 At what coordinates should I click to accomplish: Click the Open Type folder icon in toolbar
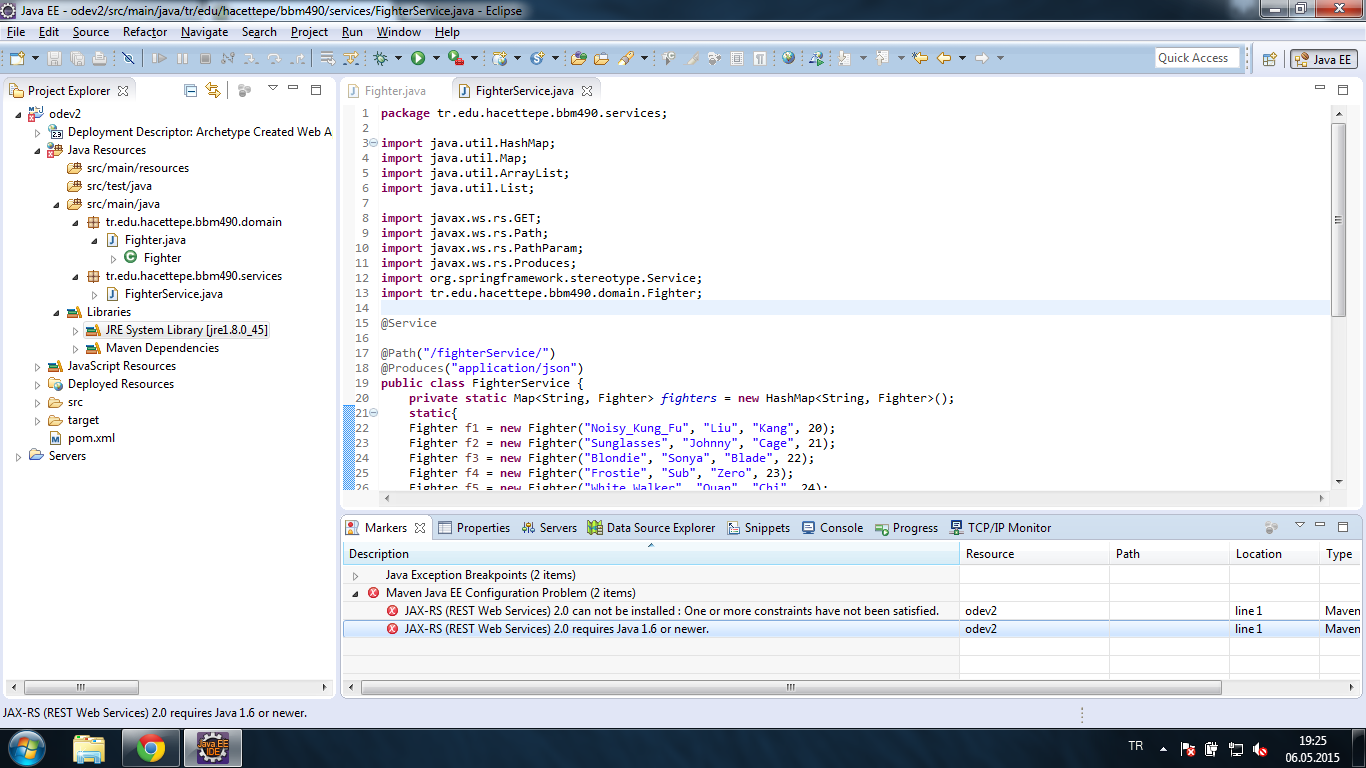click(578, 58)
